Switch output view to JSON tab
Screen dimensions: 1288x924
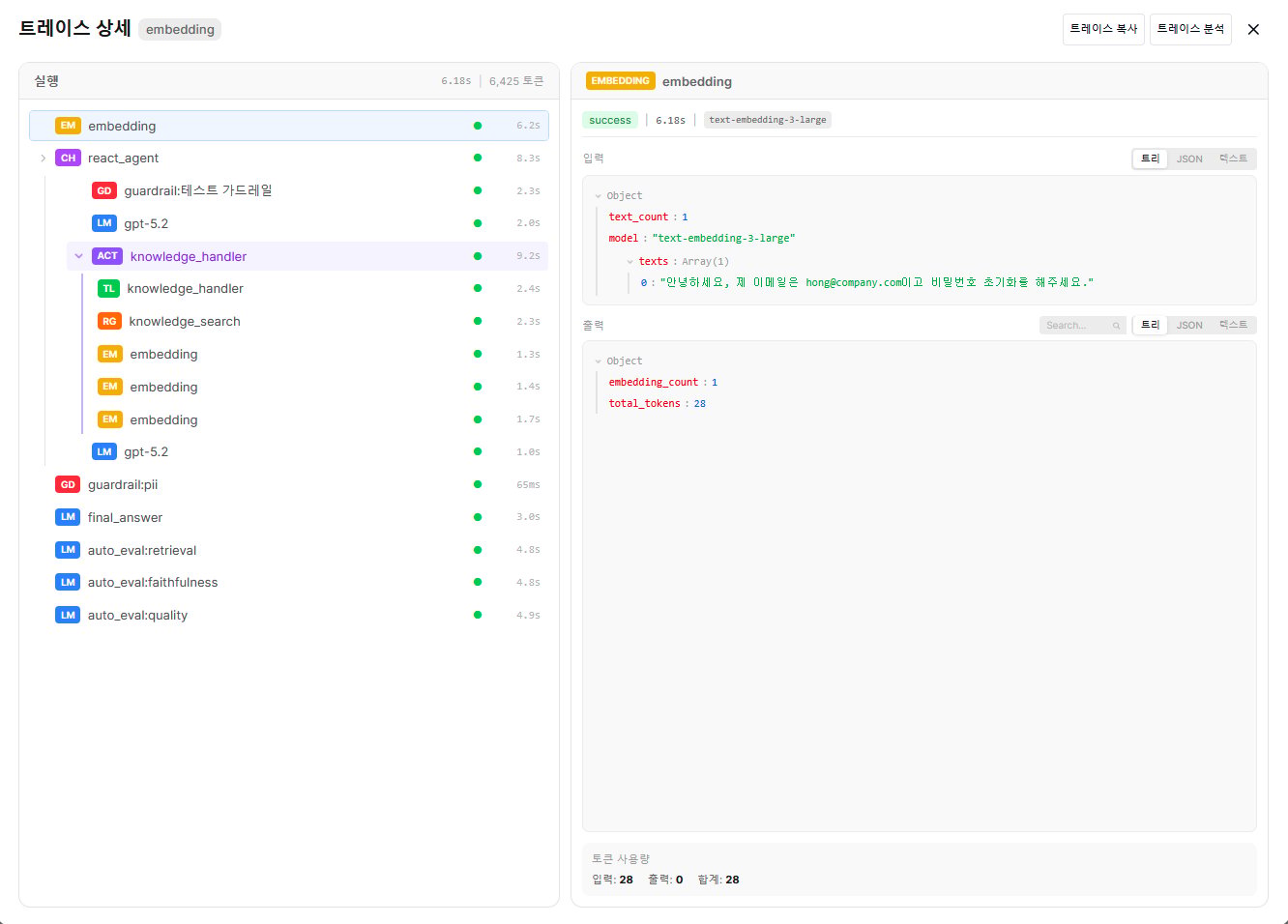click(1189, 325)
